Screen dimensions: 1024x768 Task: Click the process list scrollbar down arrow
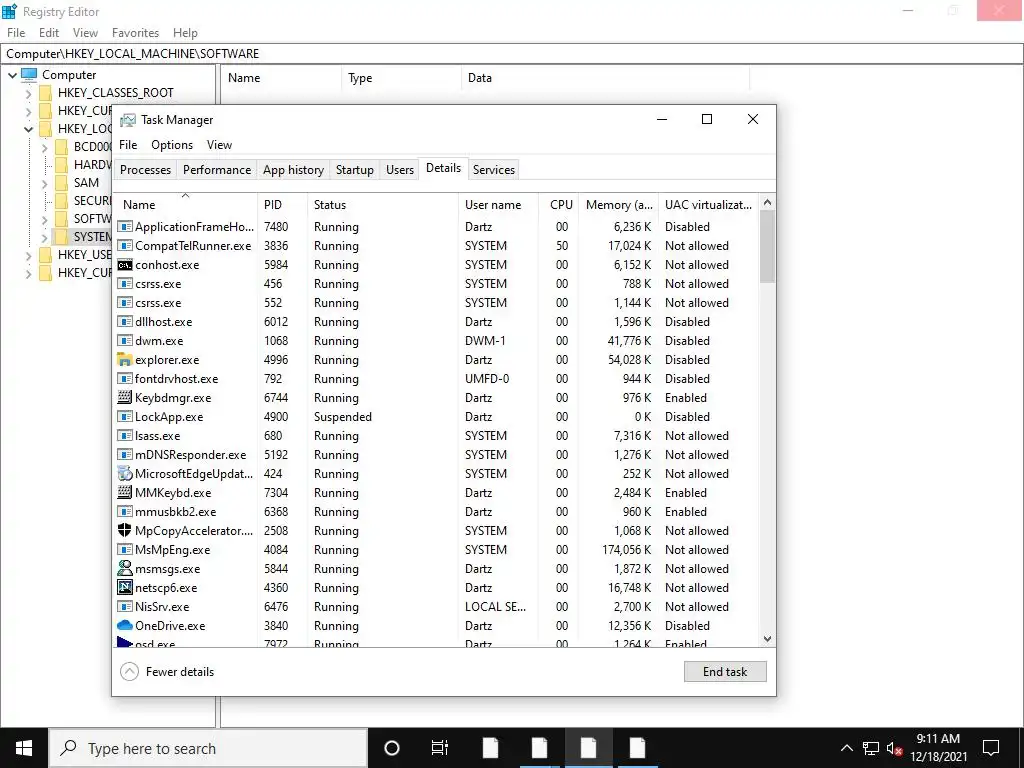(767, 639)
